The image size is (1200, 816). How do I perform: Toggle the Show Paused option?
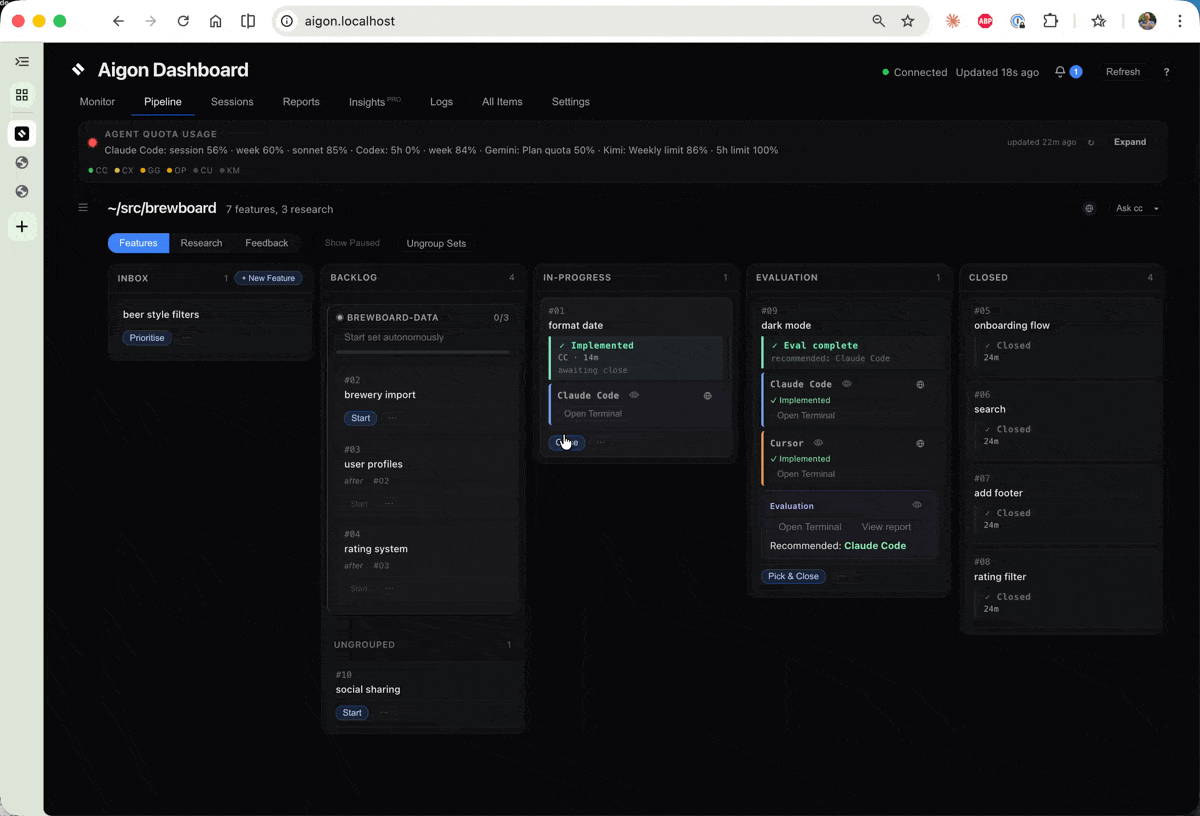point(352,243)
